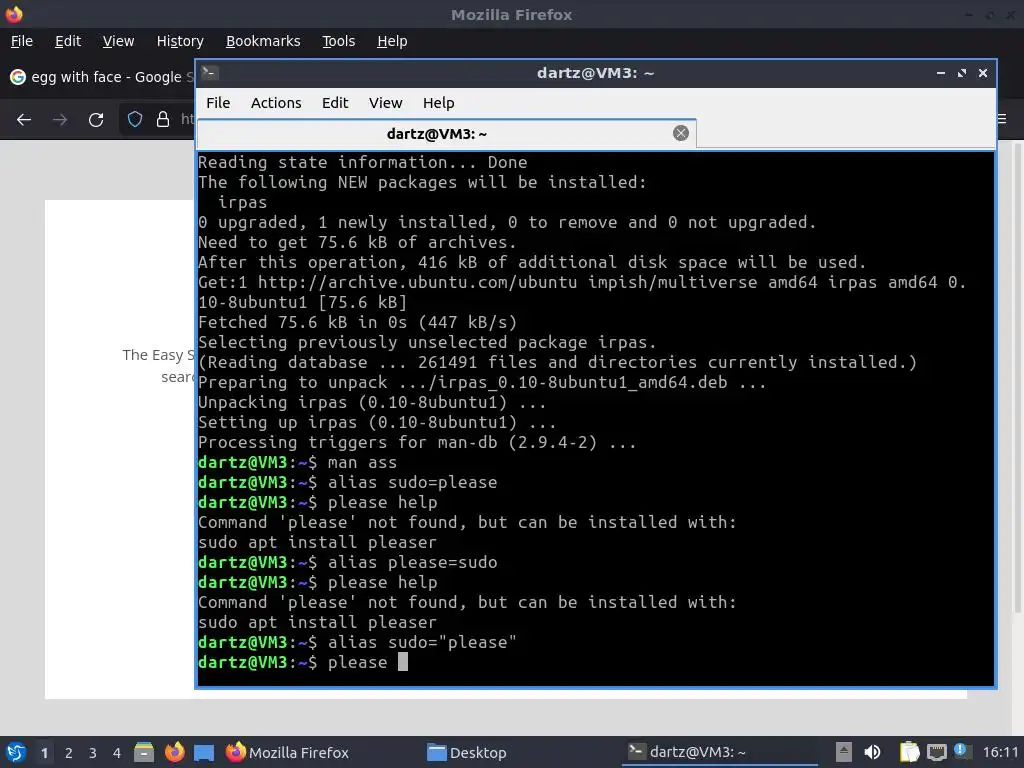This screenshot has height=768, width=1024.
Task: Open Firefox History menu
Action: pyautogui.click(x=180, y=41)
